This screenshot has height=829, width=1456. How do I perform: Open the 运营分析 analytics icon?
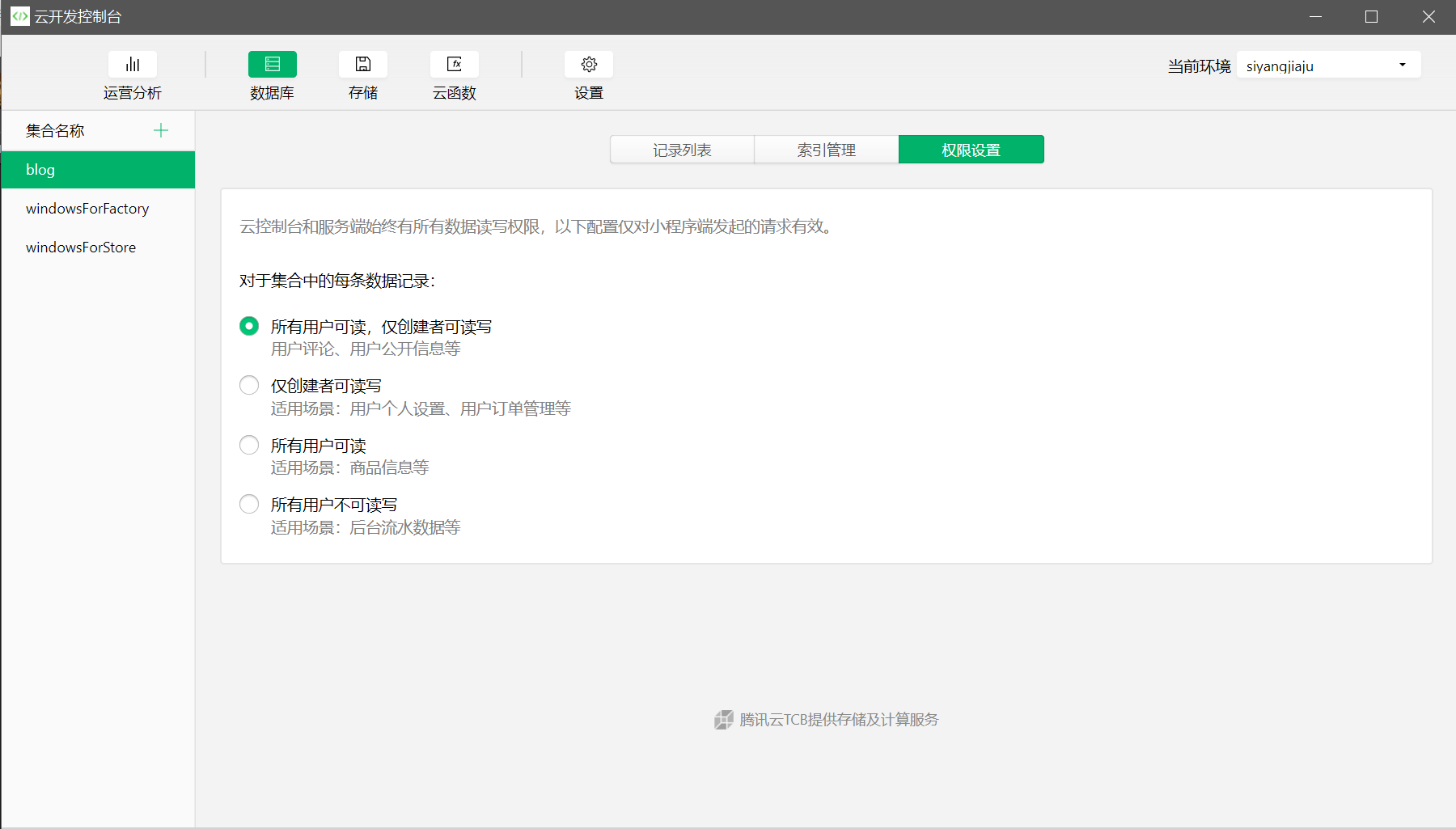click(133, 65)
